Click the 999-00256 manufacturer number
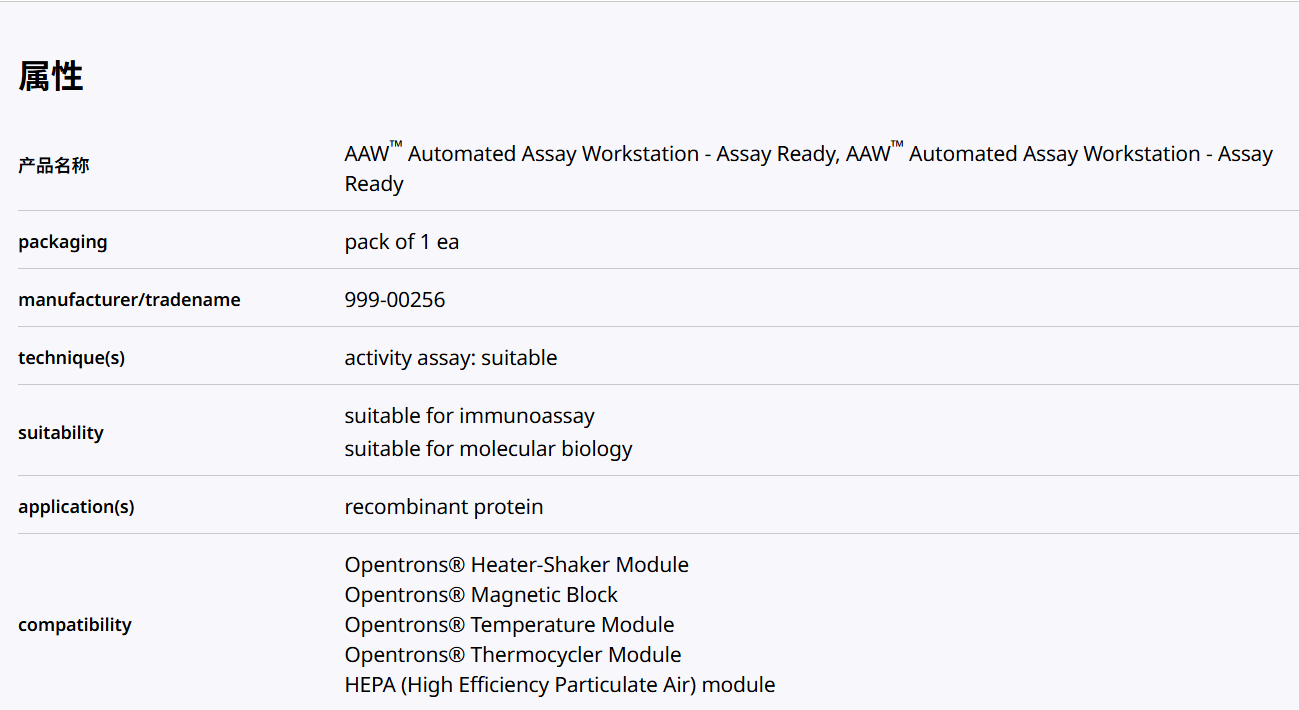Screen dimensions: 1299x710 [x=395, y=300]
